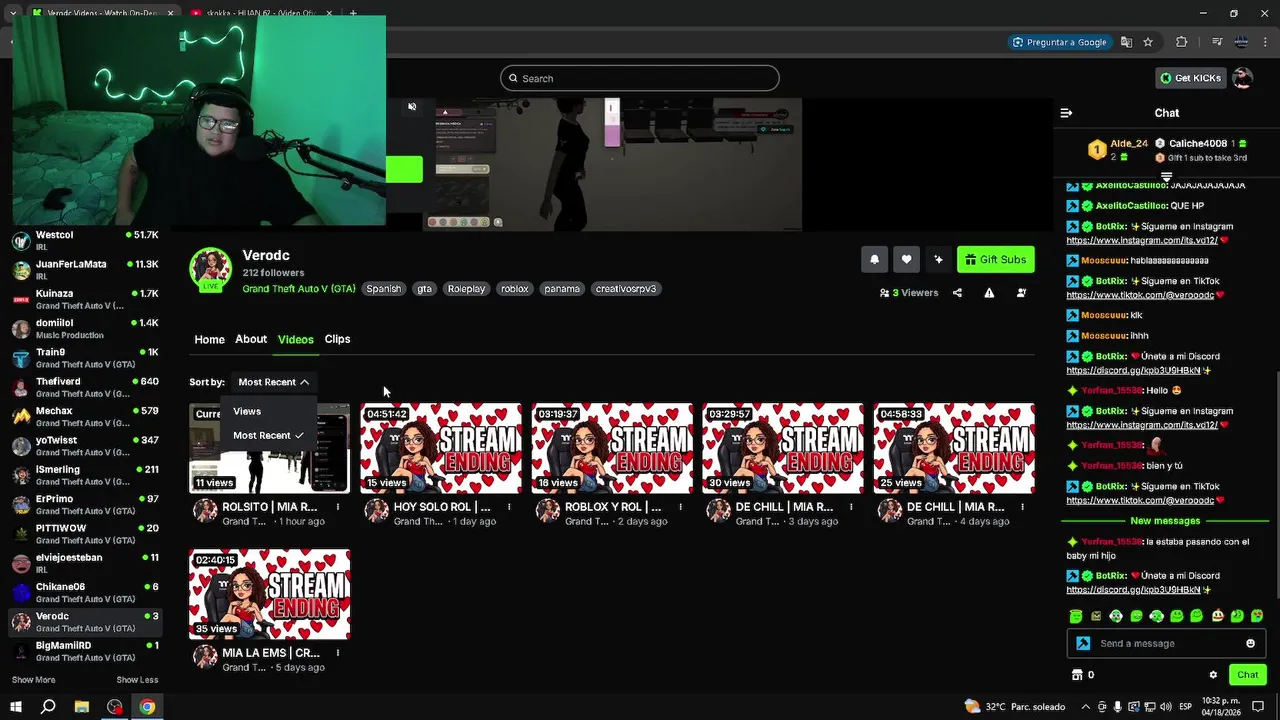Click Preguntar a Google button
Viewport: 1280px width, 720px height.
pos(1059,42)
